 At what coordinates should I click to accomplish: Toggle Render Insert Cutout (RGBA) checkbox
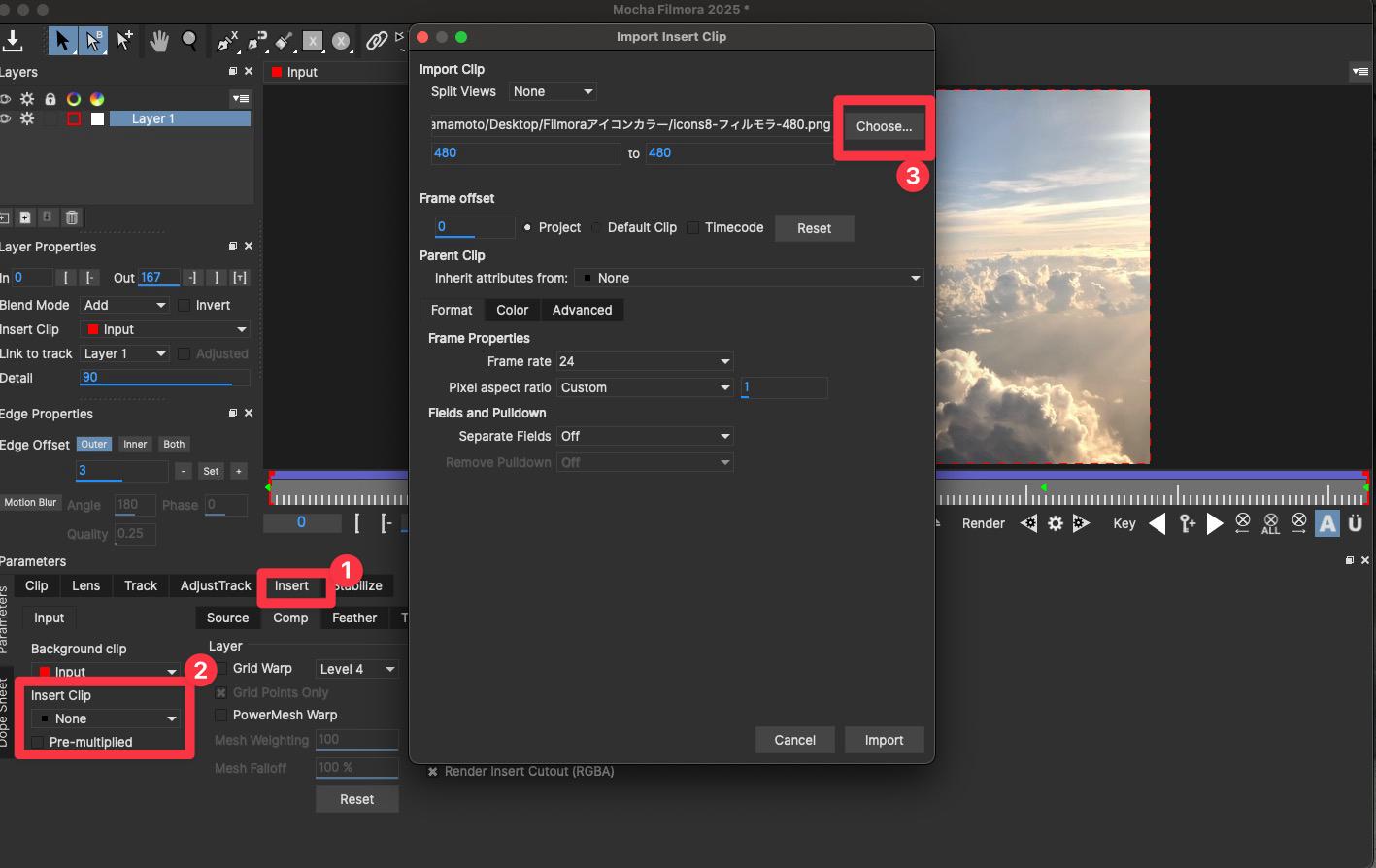pyautogui.click(x=433, y=771)
